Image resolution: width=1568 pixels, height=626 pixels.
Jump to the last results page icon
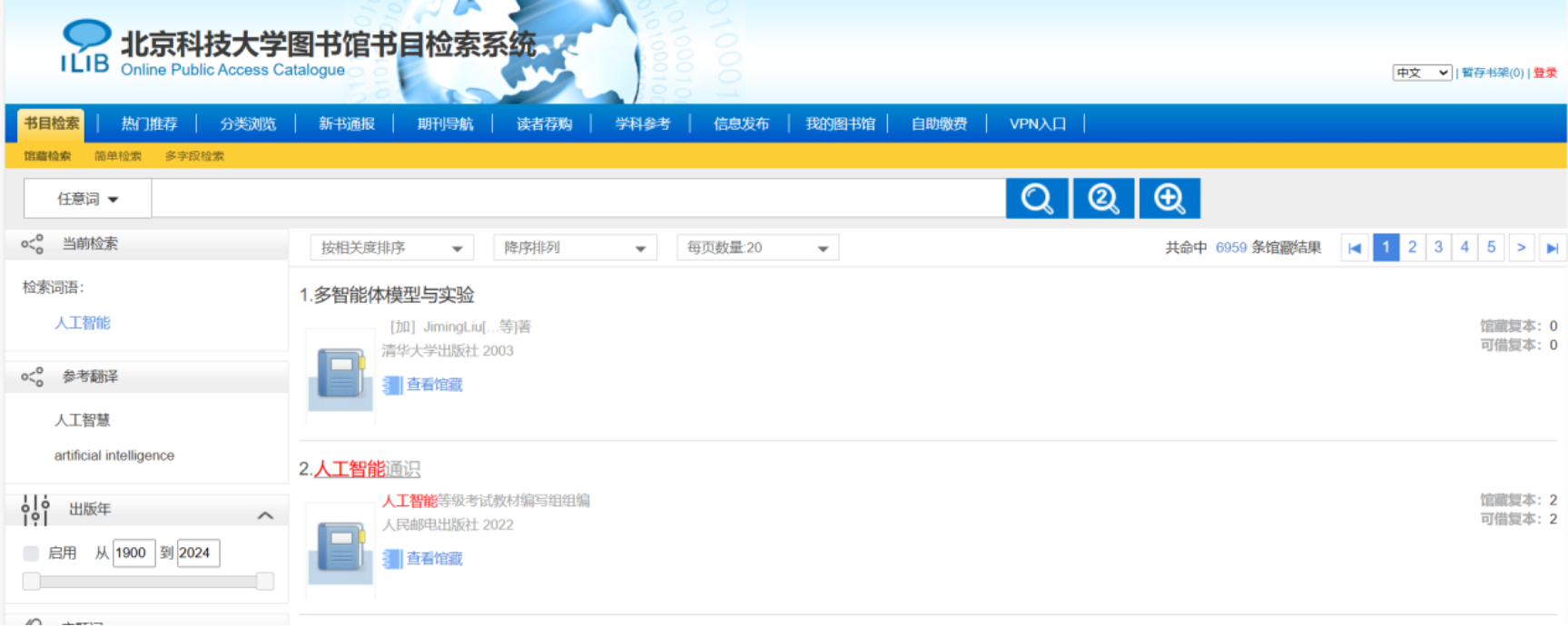click(1553, 248)
